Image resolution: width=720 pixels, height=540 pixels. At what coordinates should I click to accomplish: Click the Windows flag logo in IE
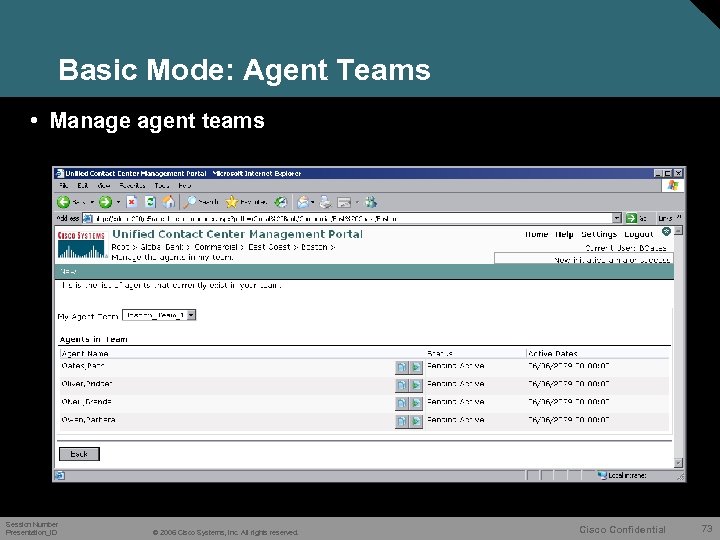(x=673, y=186)
